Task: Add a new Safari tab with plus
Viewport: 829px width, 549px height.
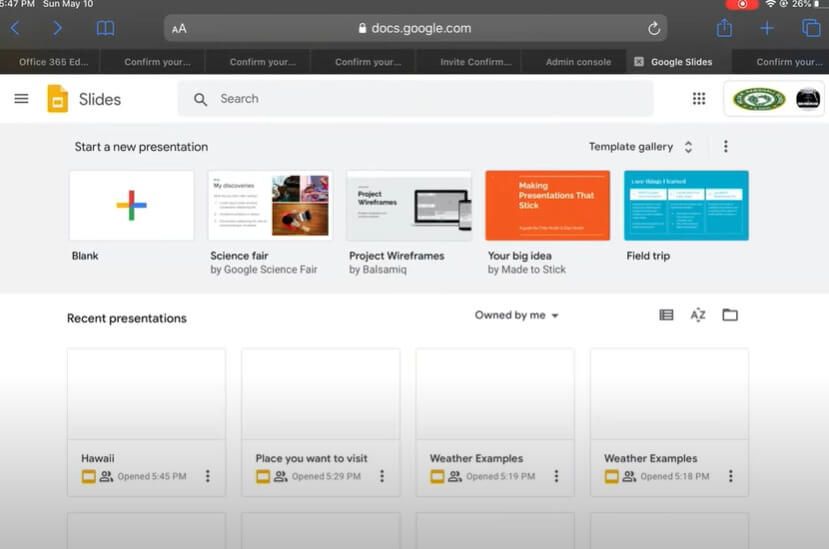Action: coord(767,28)
